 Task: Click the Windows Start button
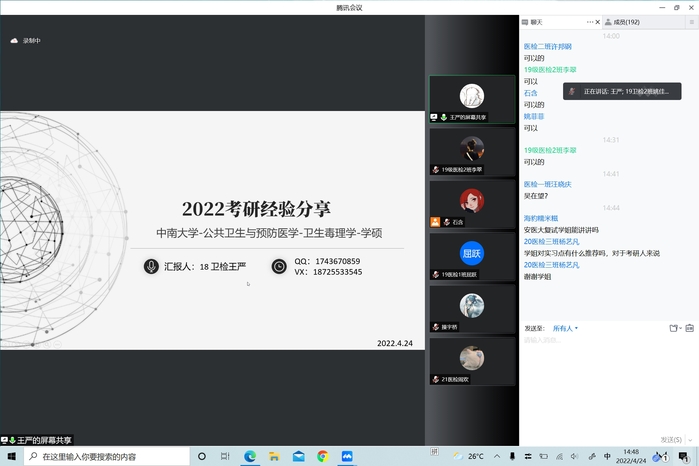click(11, 456)
